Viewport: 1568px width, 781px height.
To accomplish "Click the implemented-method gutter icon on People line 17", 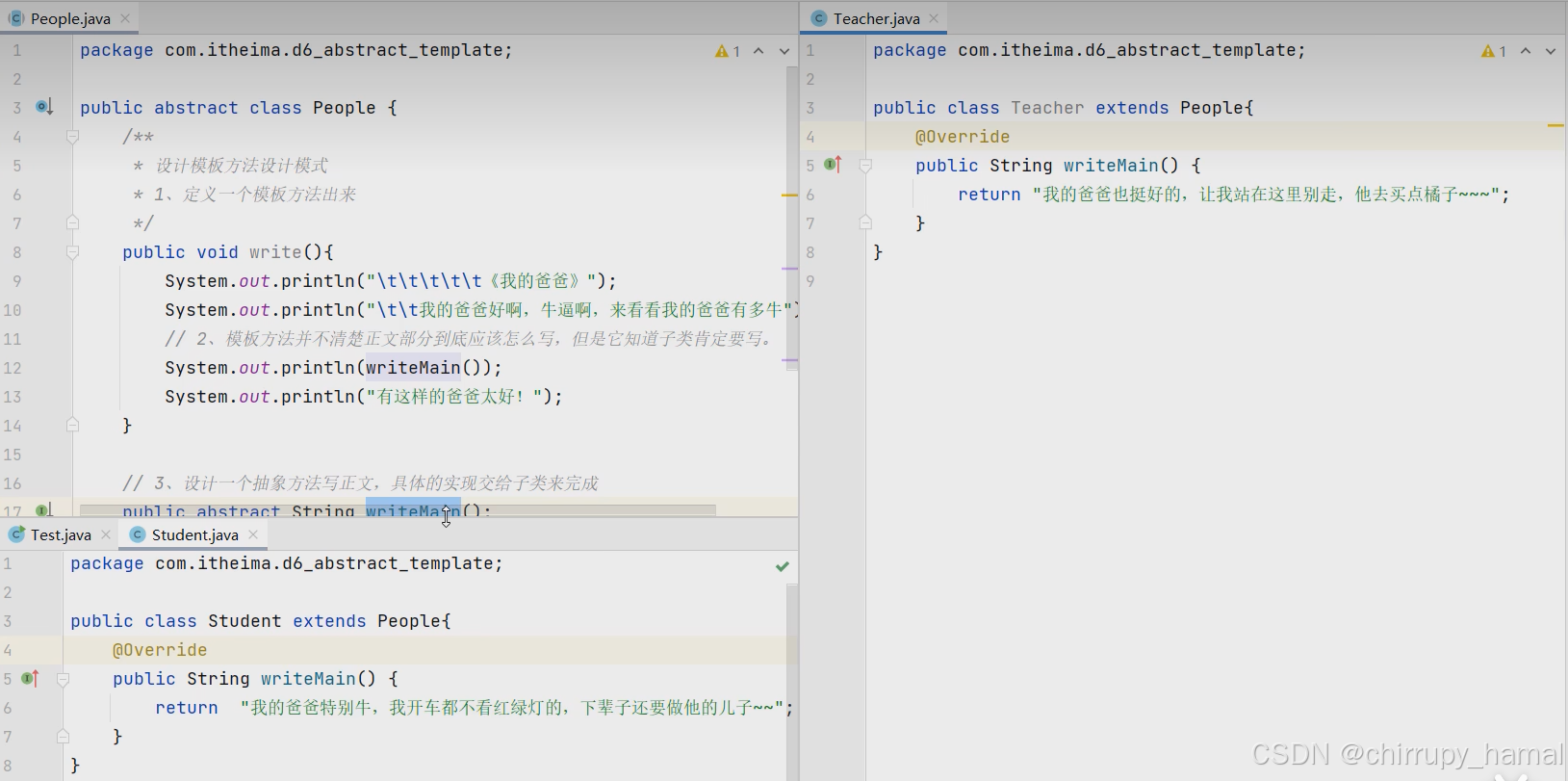I will [x=44, y=509].
